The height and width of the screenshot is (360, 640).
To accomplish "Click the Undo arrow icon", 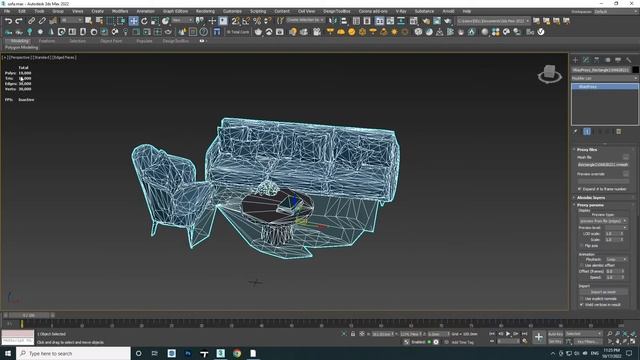I will (x=9, y=21).
